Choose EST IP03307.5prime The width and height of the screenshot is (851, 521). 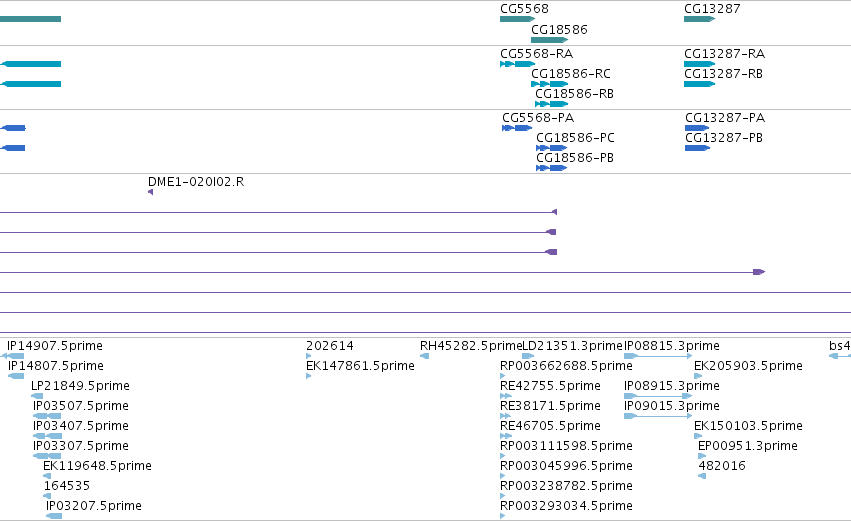(x=47, y=456)
